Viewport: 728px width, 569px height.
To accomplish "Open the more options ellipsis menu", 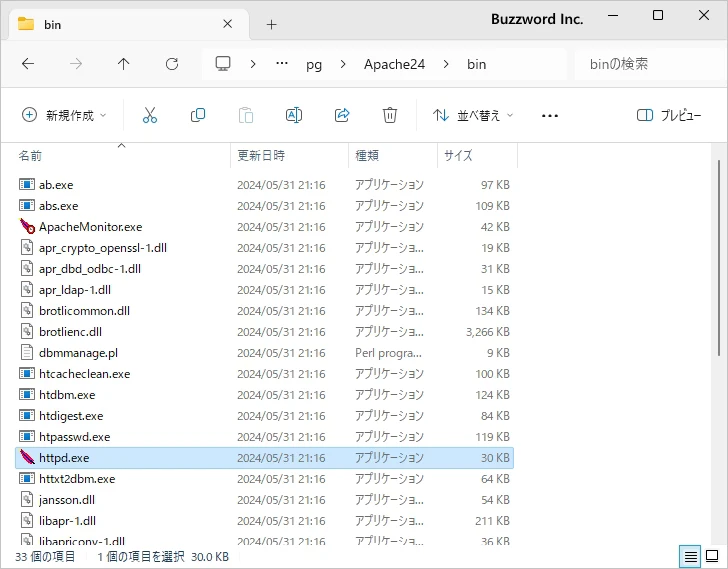I will point(549,115).
